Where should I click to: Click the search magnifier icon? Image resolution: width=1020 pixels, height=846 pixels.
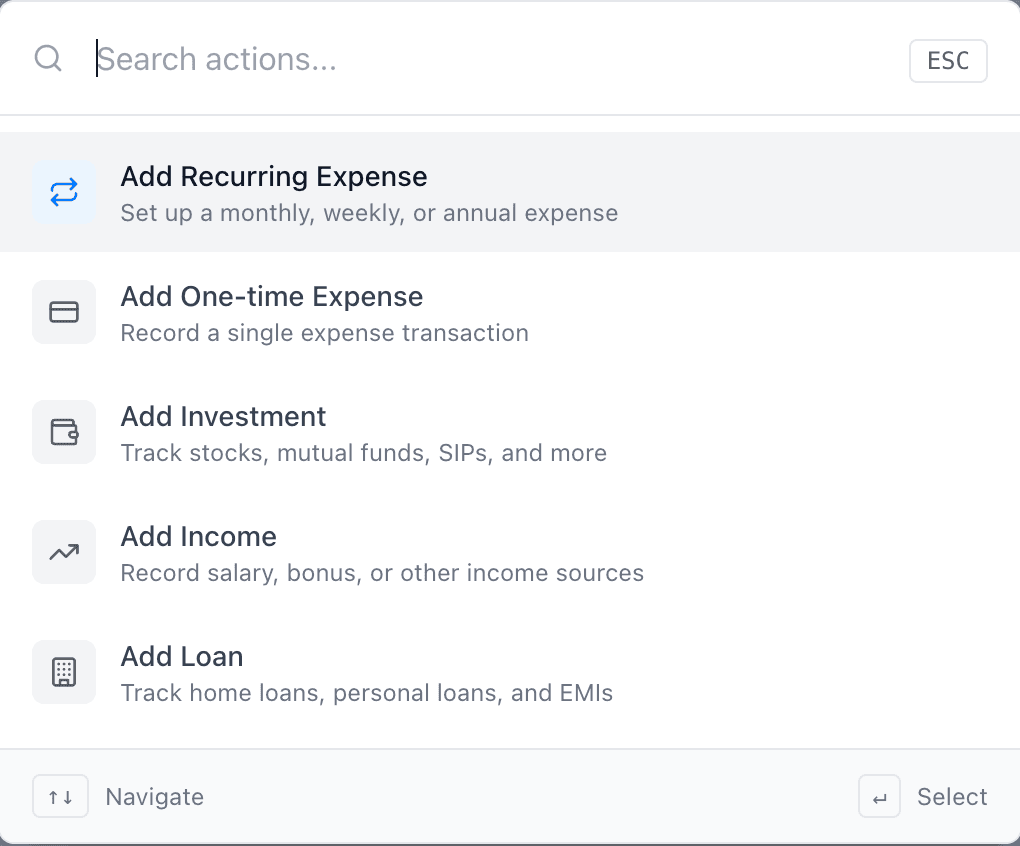[x=48, y=59]
